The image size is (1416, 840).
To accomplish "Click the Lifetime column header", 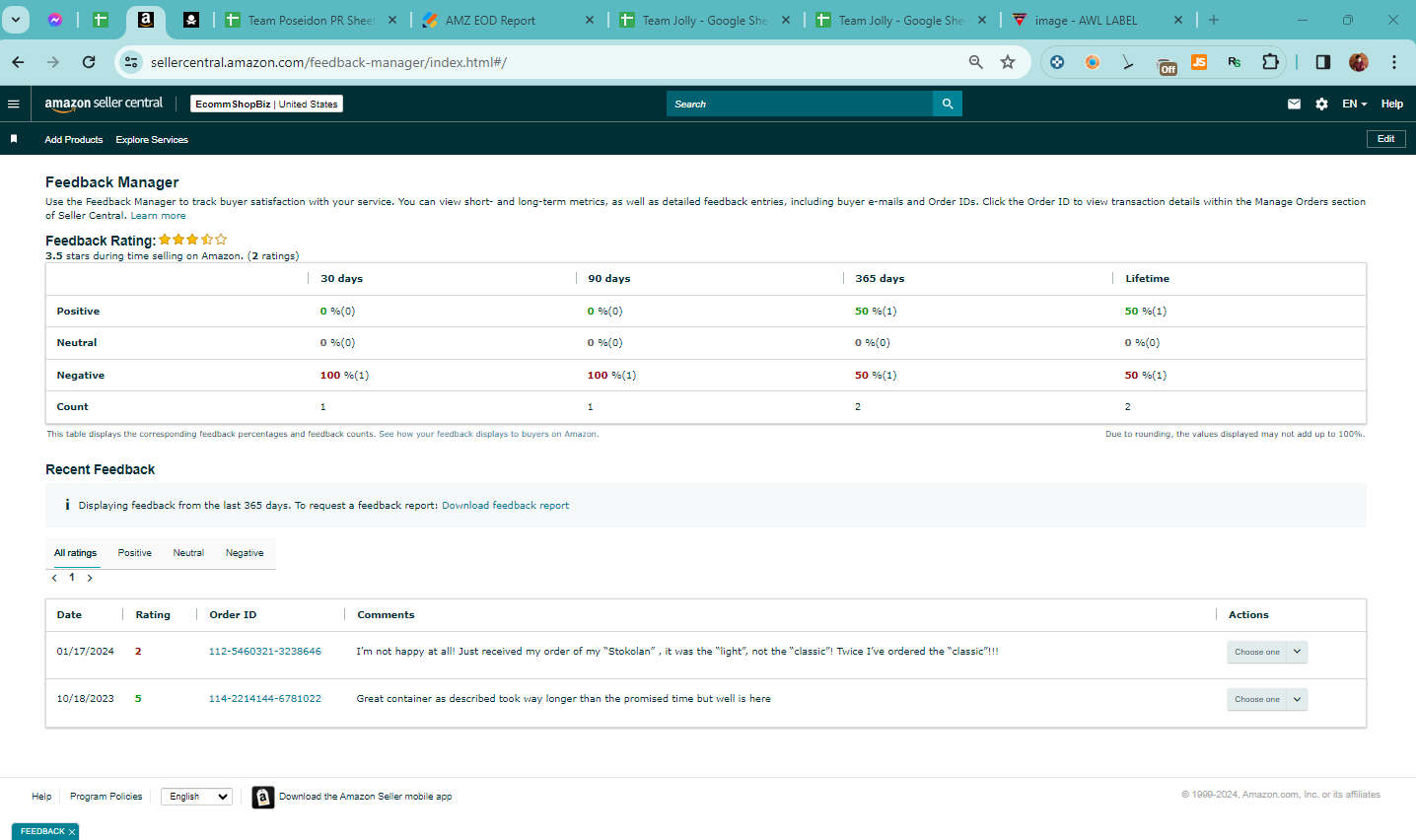I will pos(1148,279).
